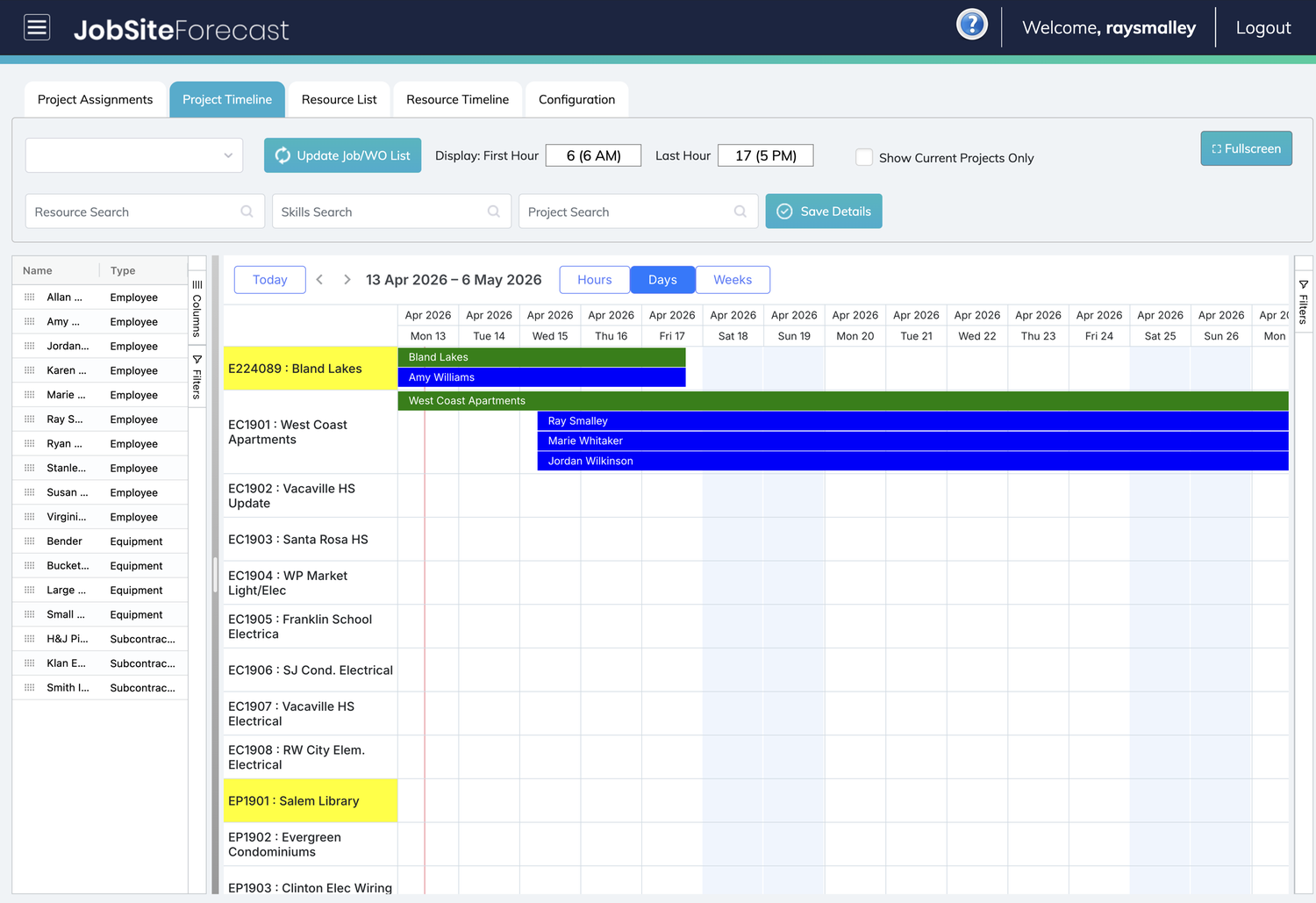Viewport: 1316px width, 903px height.
Task: Open the timeline Filters side panel
Action: (1304, 302)
